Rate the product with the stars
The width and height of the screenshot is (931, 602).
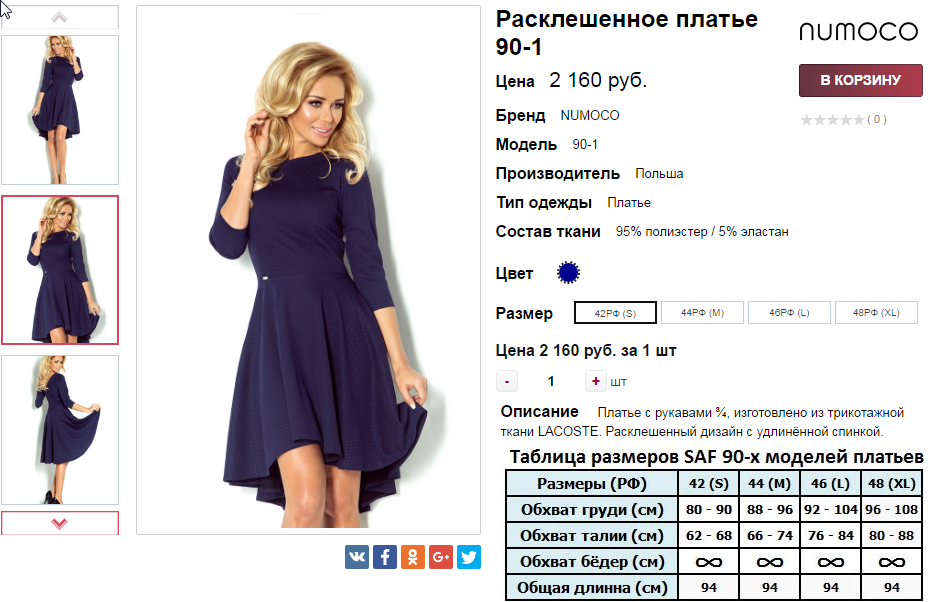click(832, 120)
